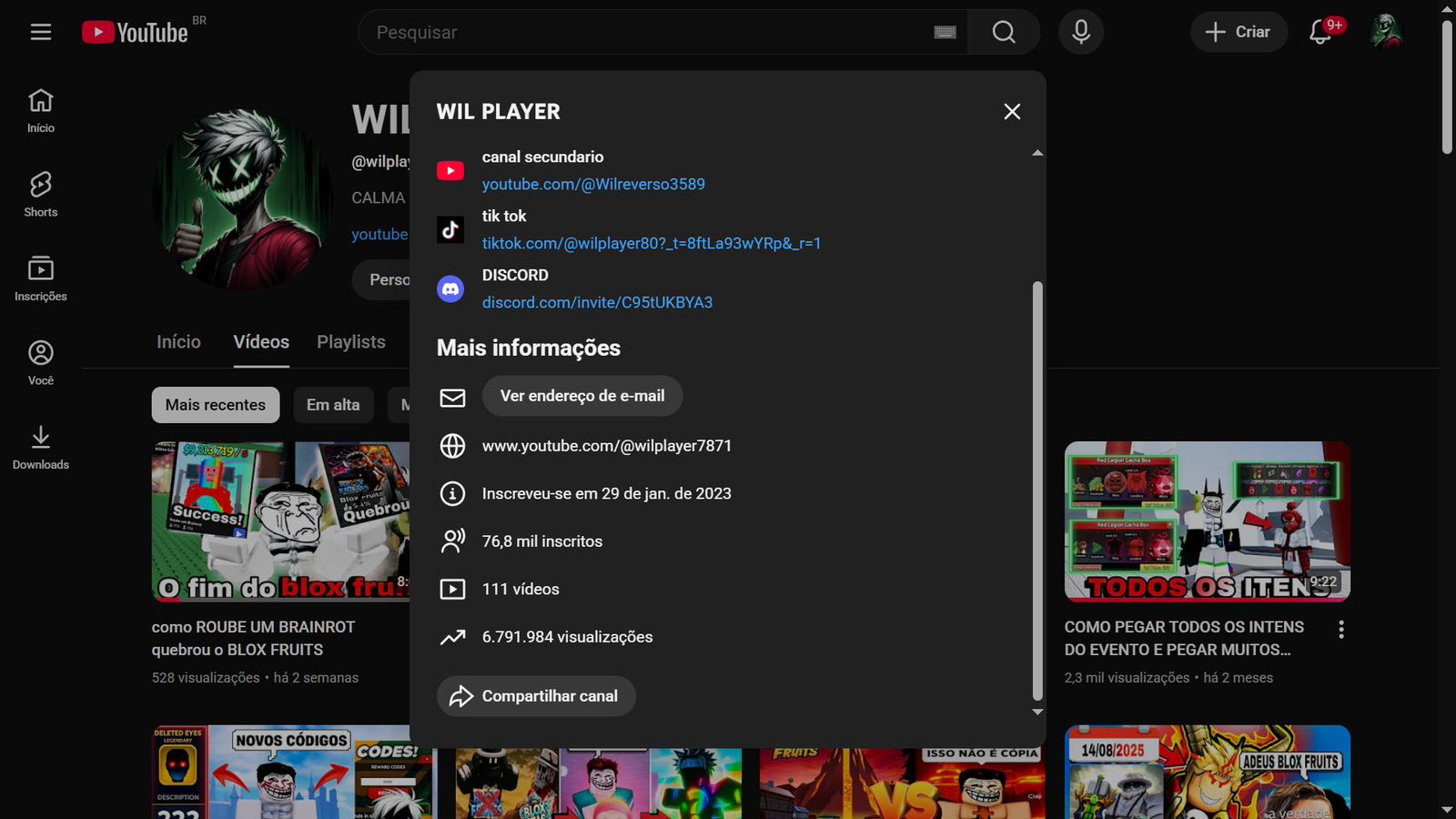Open the Discord invite link
The width and height of the screenshot is (1456, 819).
coord(597,302)
